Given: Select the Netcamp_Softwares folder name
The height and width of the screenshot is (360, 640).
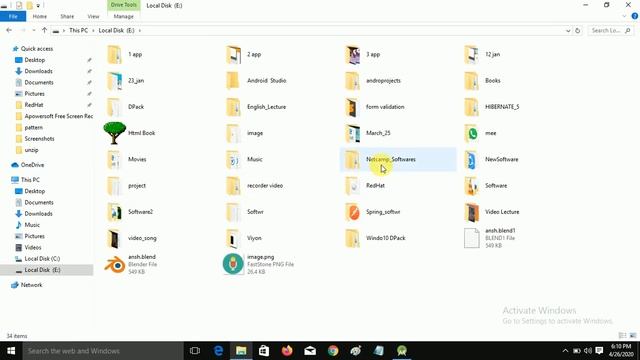Looking at the screenshot, I should 391,160.
